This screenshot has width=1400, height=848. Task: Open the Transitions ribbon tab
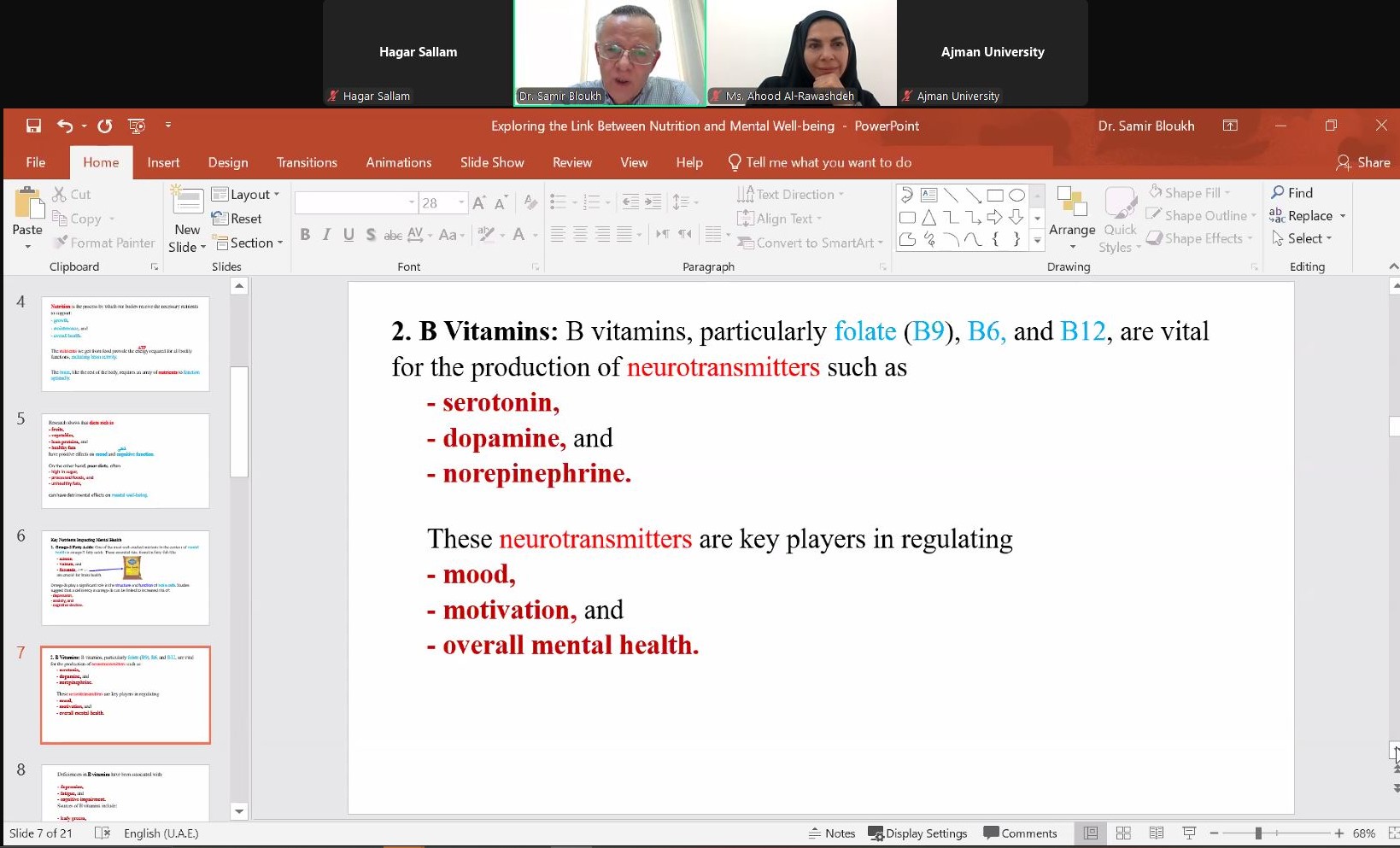(307, 162)
